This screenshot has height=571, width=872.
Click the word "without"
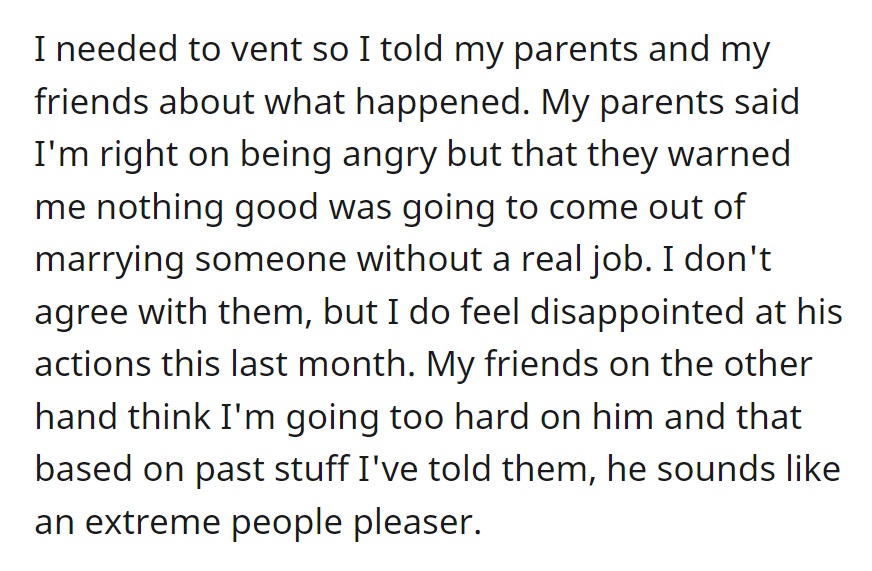pos(419,260)
